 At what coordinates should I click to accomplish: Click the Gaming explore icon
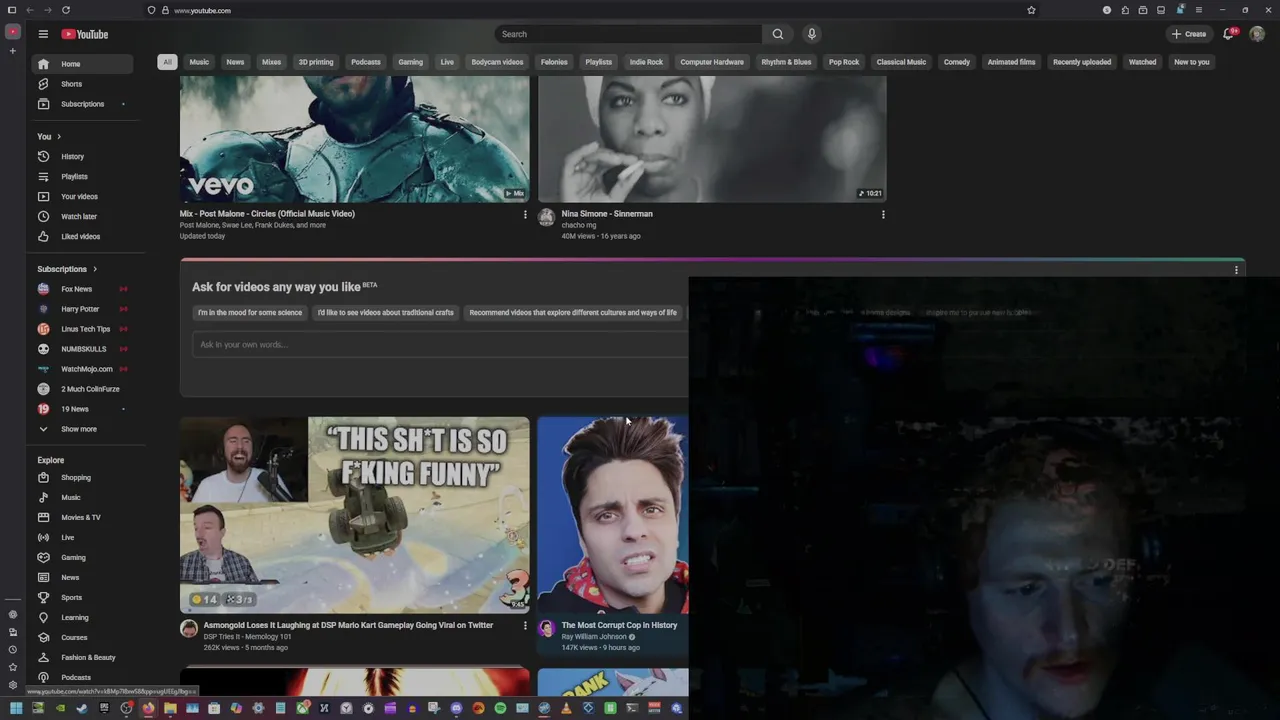click(43, 558)
